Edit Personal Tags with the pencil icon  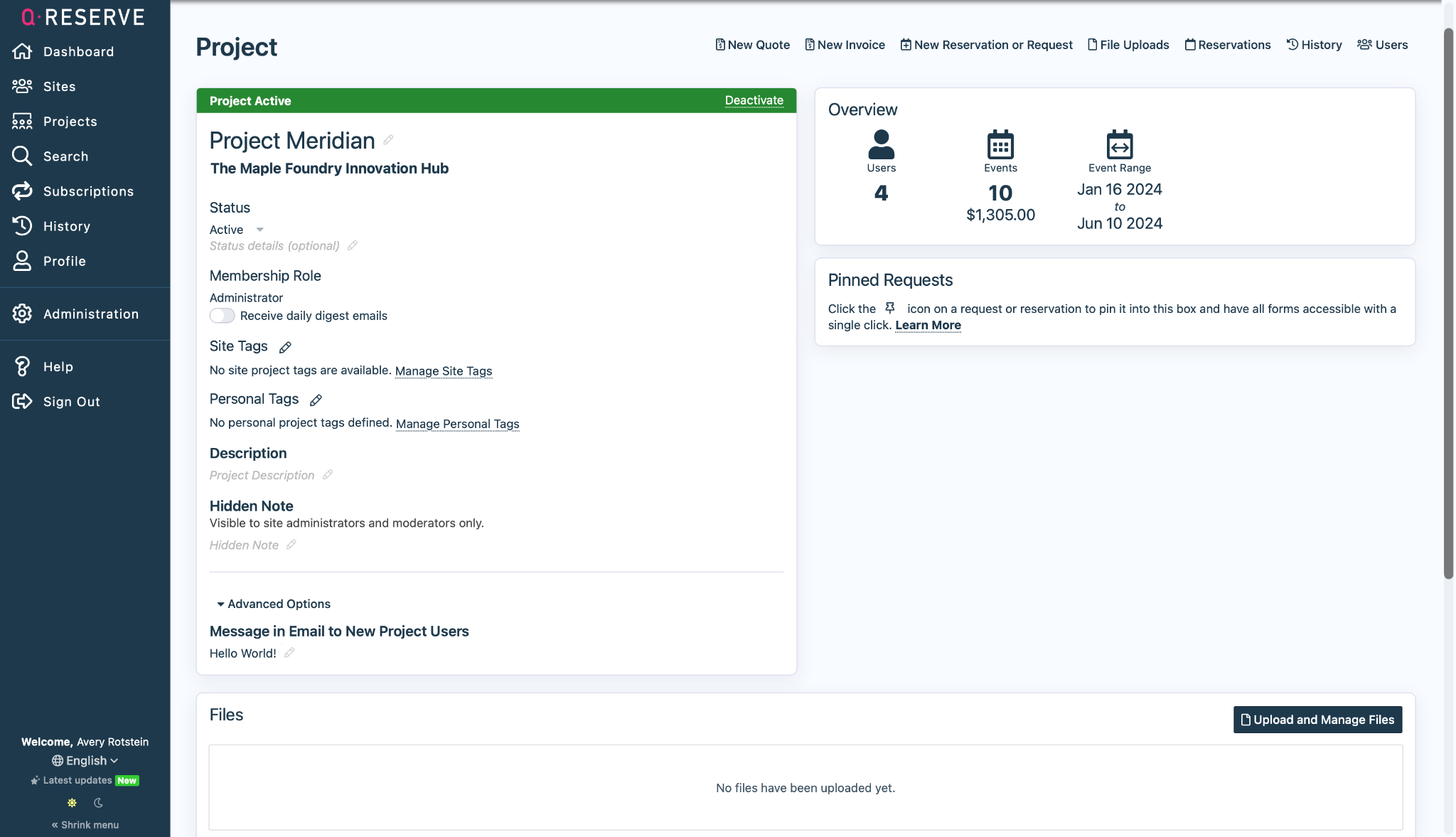(316, 400)
